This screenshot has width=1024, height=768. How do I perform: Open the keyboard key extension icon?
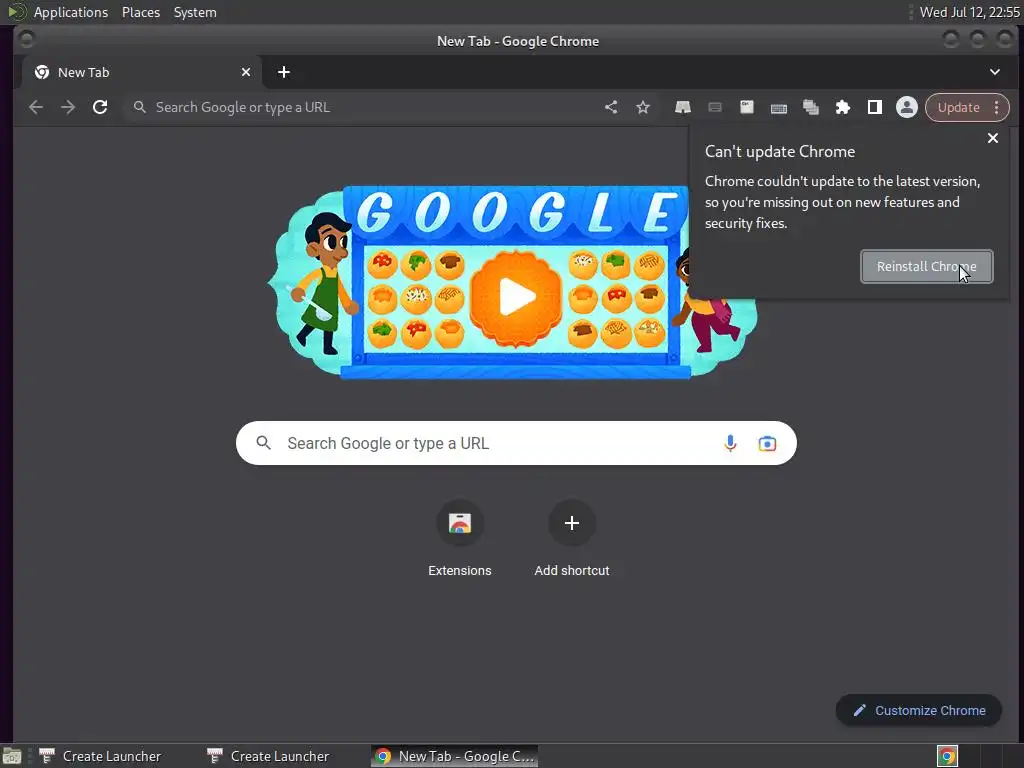(x=746, y=107)
